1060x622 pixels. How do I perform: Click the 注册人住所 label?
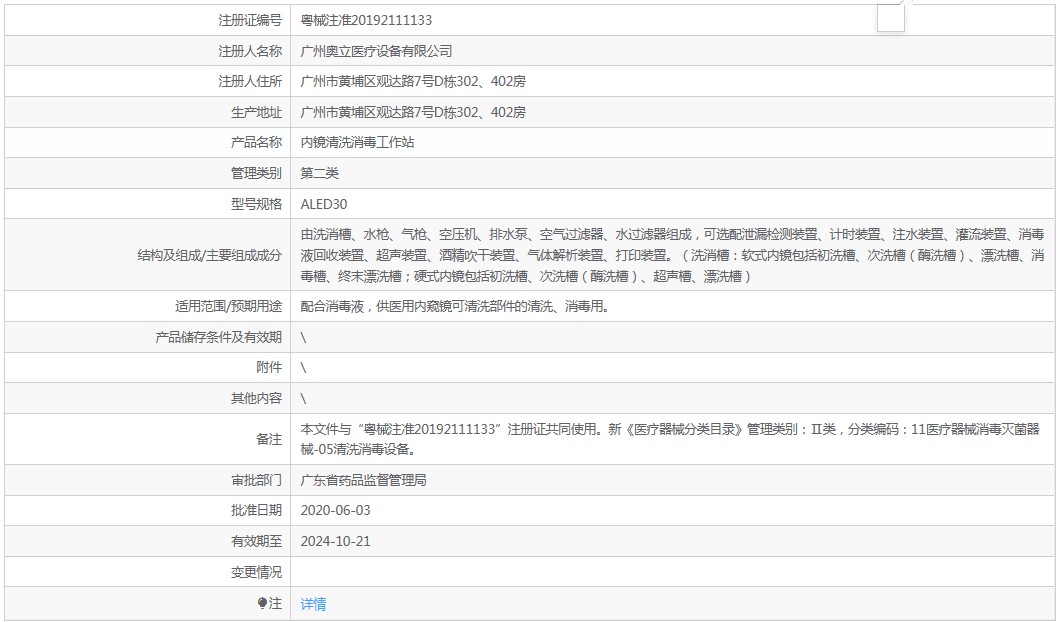(x=249, y=82)
